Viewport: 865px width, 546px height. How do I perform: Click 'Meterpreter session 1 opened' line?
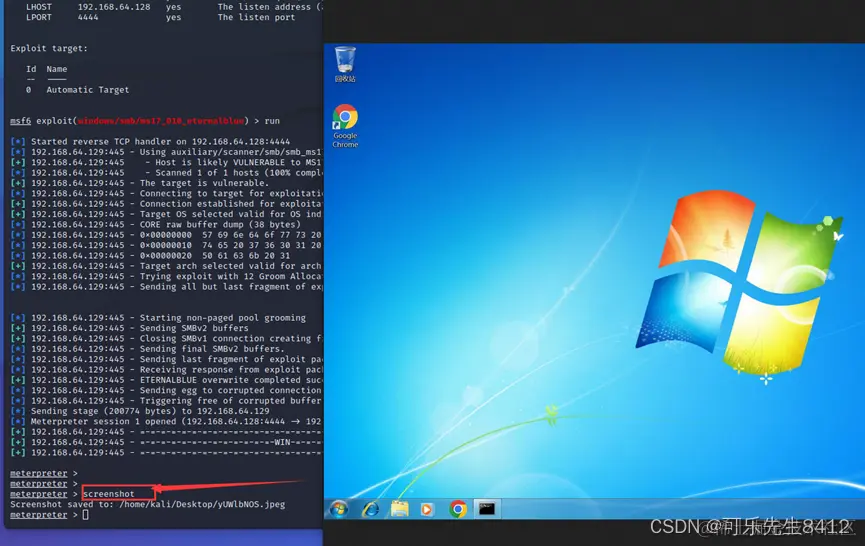tap(165, 421)
